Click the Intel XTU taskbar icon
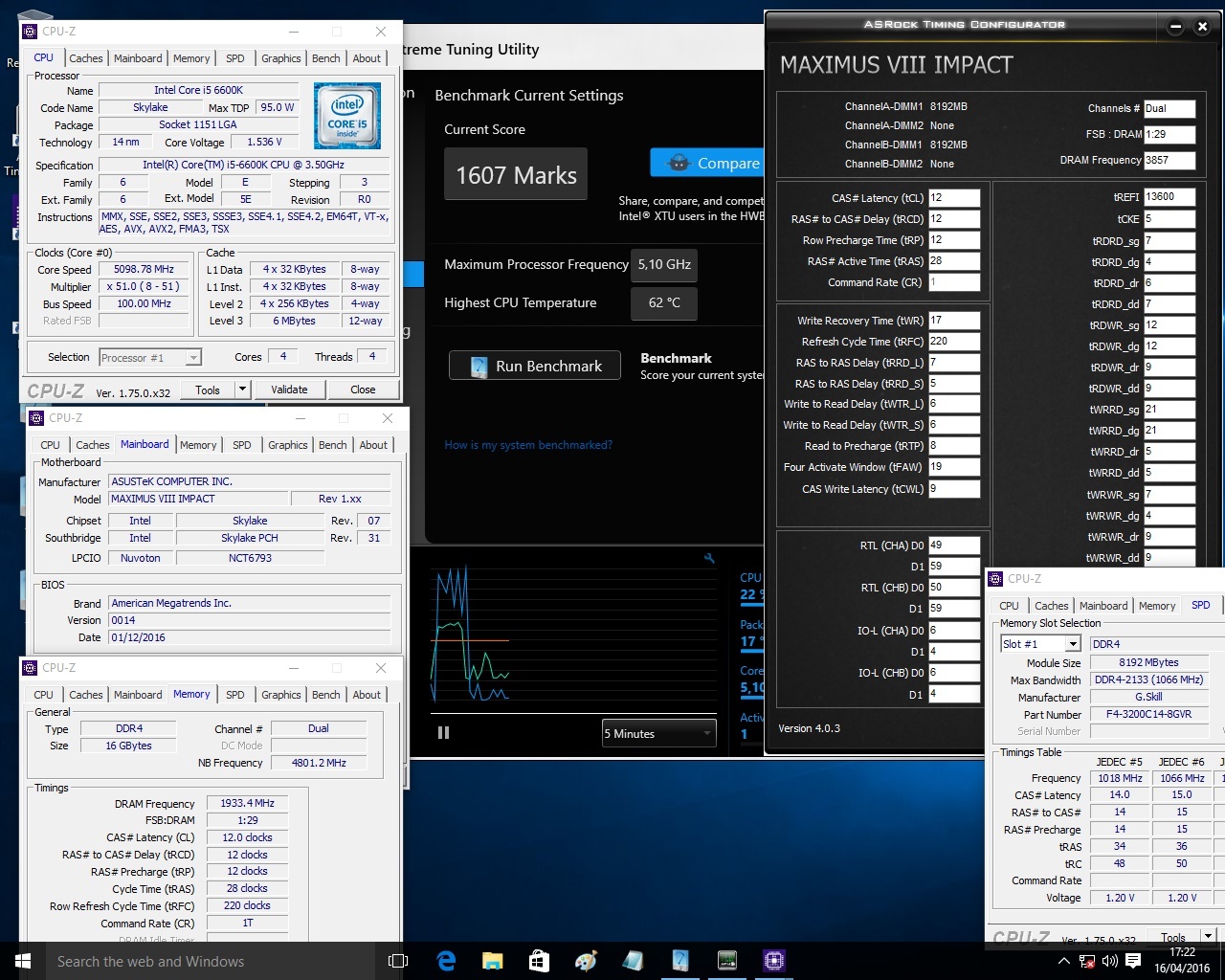1225x980 pixels. (x=680, y=961)
